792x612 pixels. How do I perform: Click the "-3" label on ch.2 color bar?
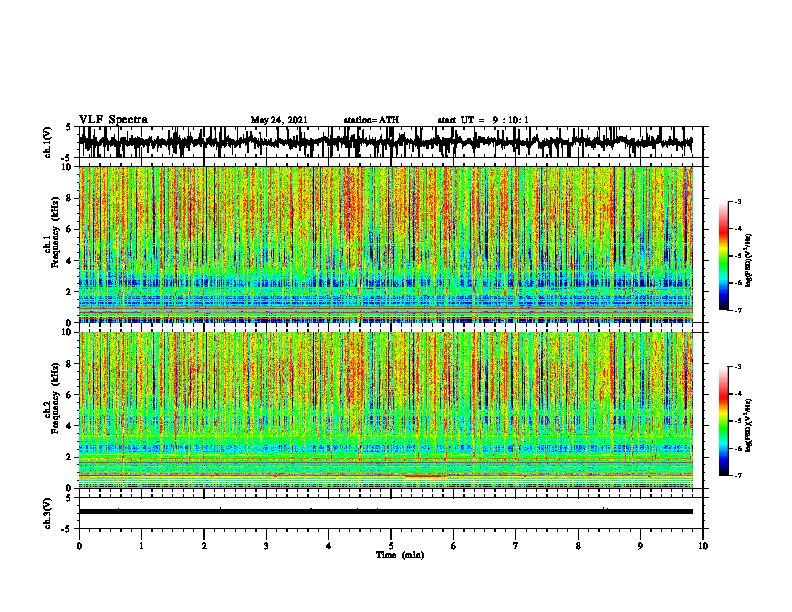pyautogui.click(x=738, y=367)
